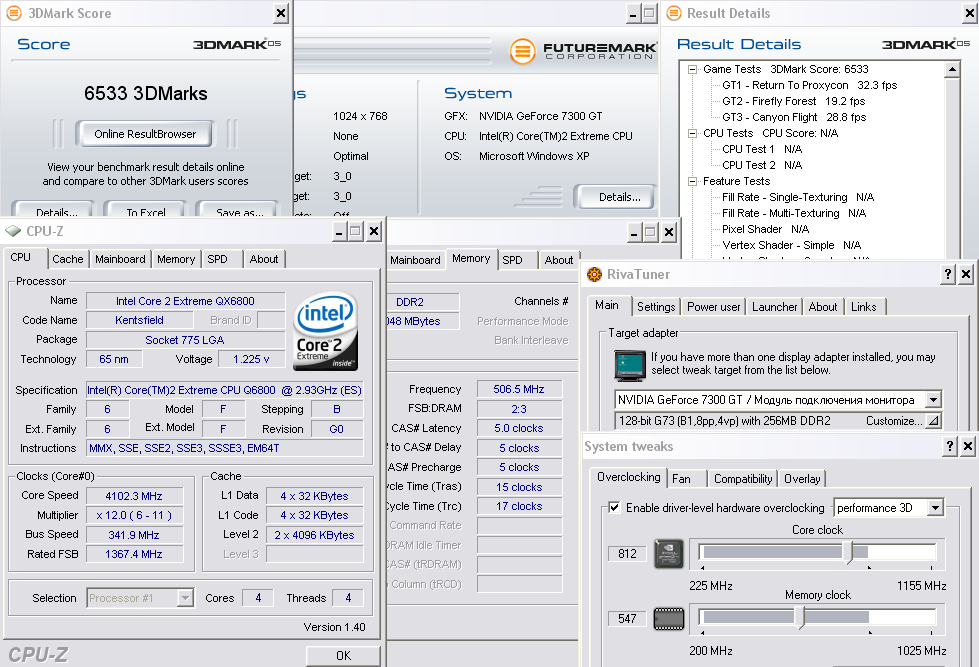Switch to RivaTuner Power user tab
The image size is (979, 667).
tap(713, 307)
